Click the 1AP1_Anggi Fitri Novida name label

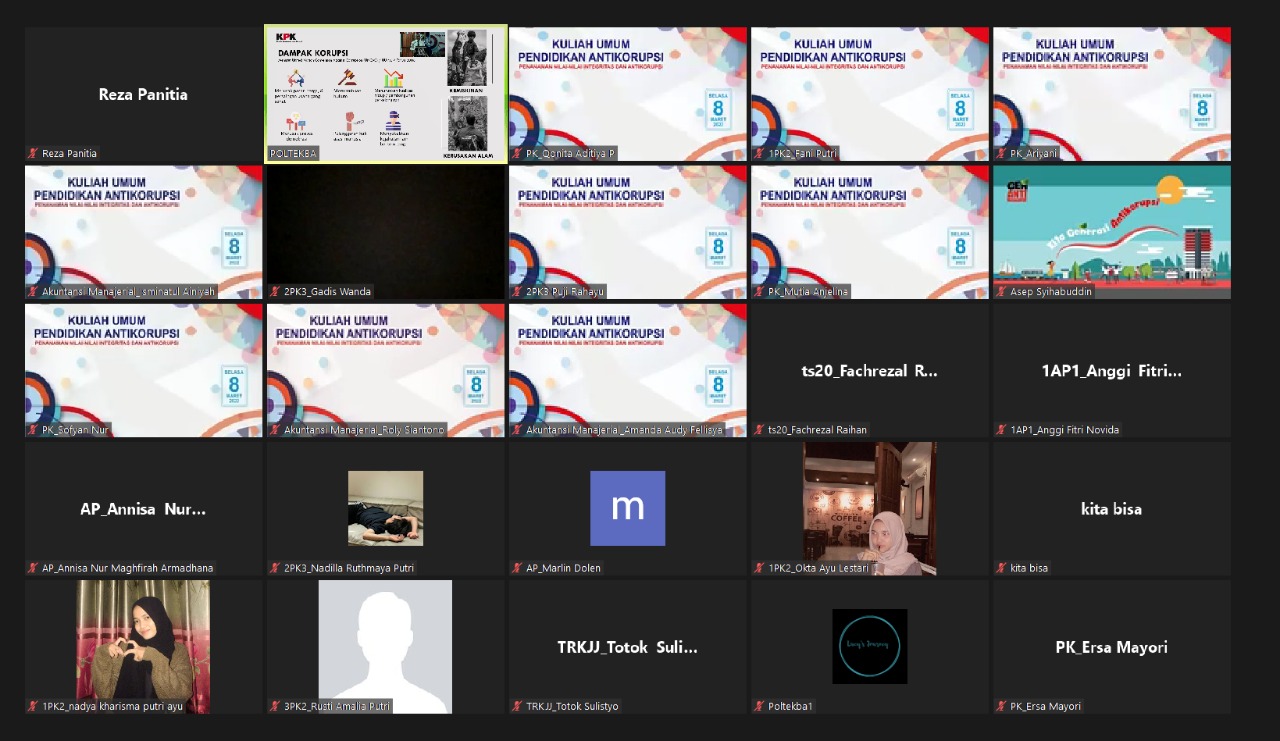pyautogui.click(x=1064, y=430)
